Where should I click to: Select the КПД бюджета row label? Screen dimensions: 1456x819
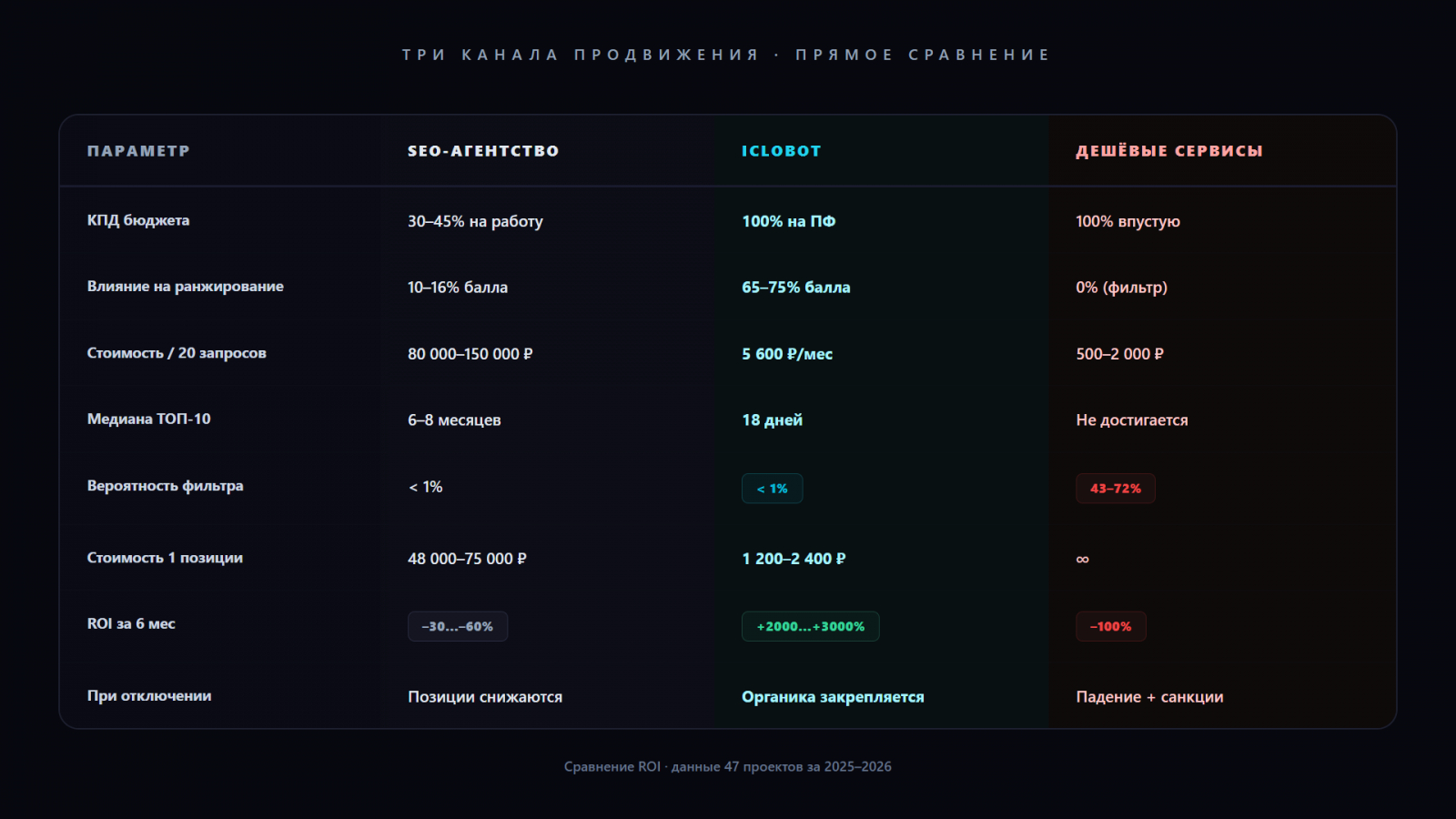[138, 220]
